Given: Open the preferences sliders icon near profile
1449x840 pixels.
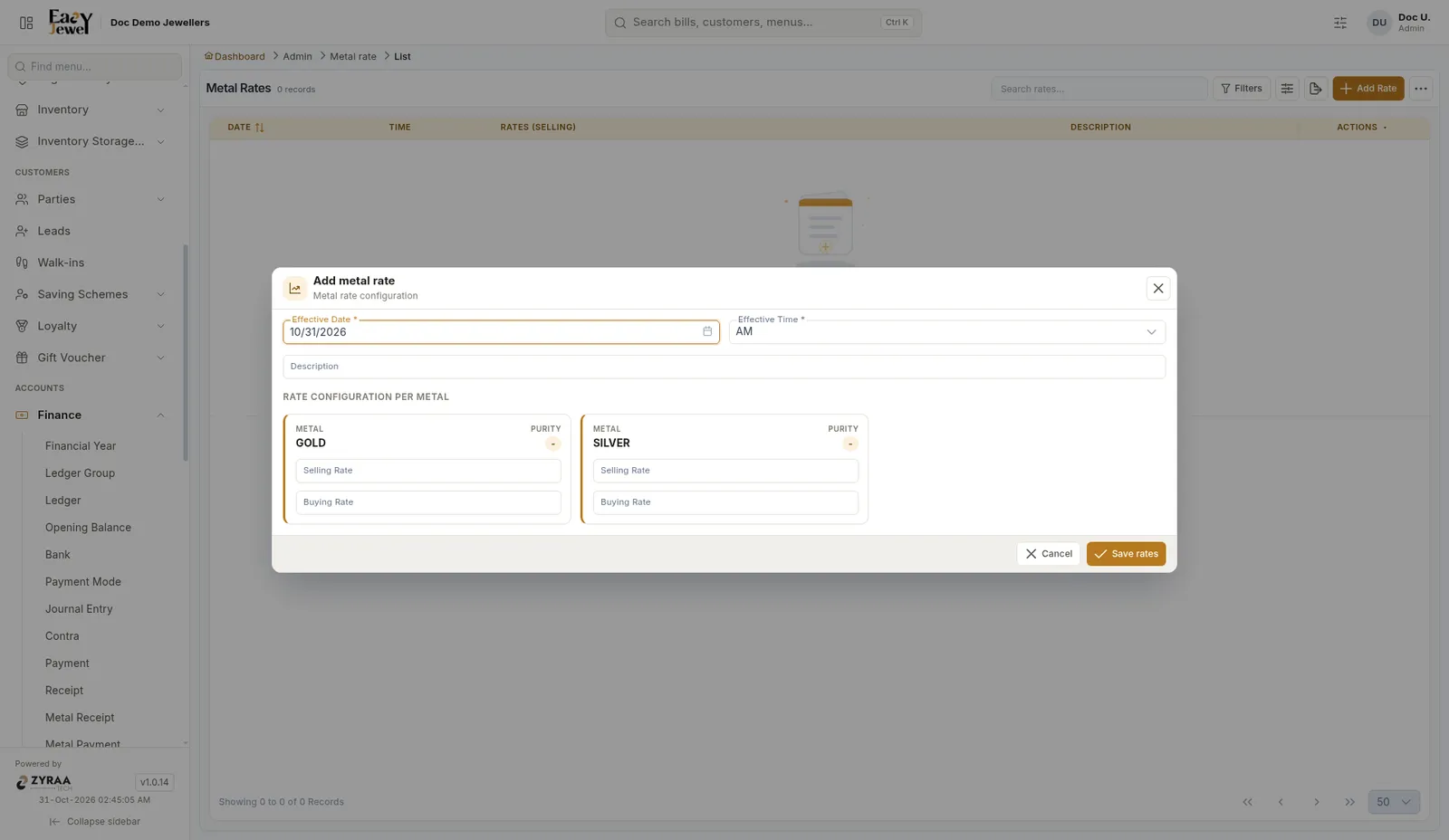Looking at the screenshot, I should click(x=1340, y=23).
